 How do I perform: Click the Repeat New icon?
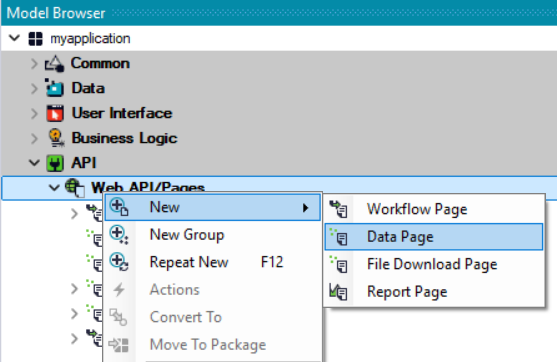(x=119, y=262)
